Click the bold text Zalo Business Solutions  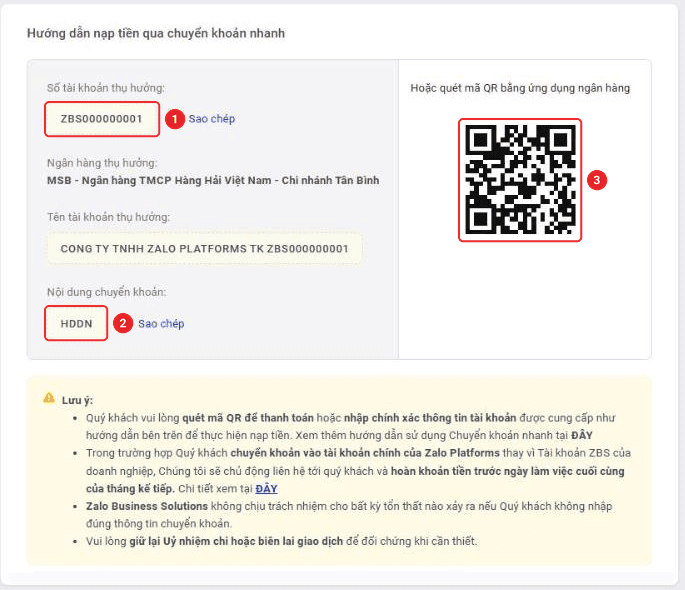click(147, 506)
